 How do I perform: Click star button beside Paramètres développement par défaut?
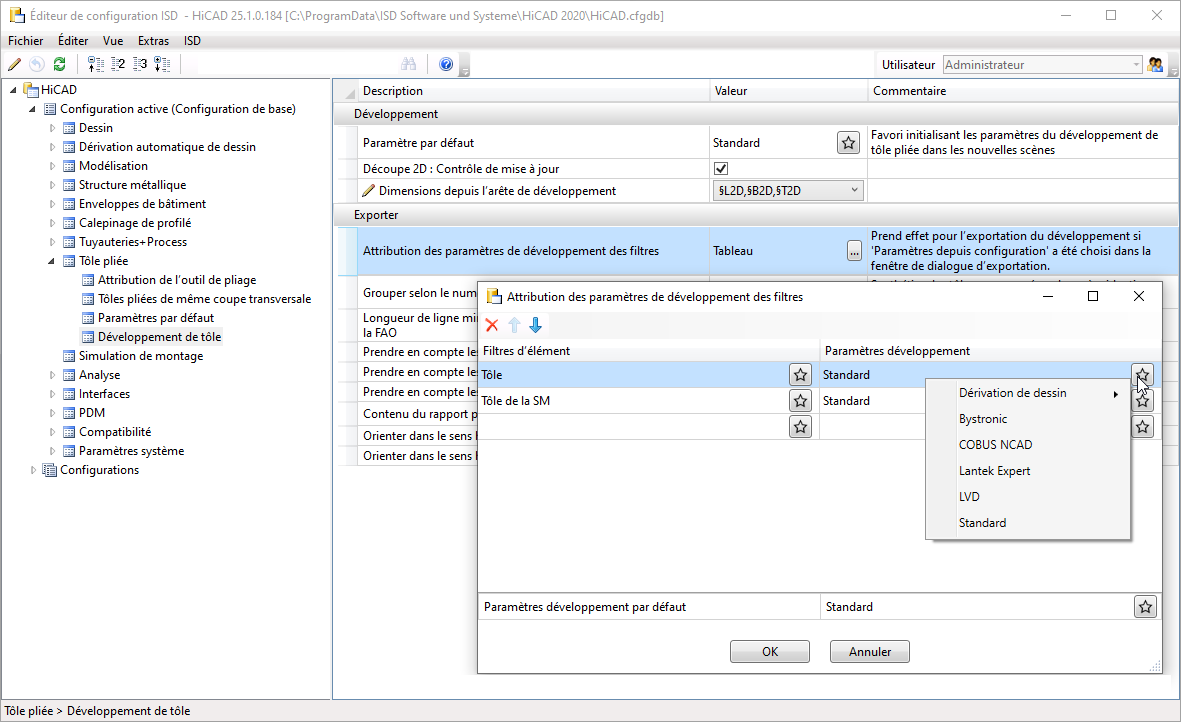(x=1145, y=607)
